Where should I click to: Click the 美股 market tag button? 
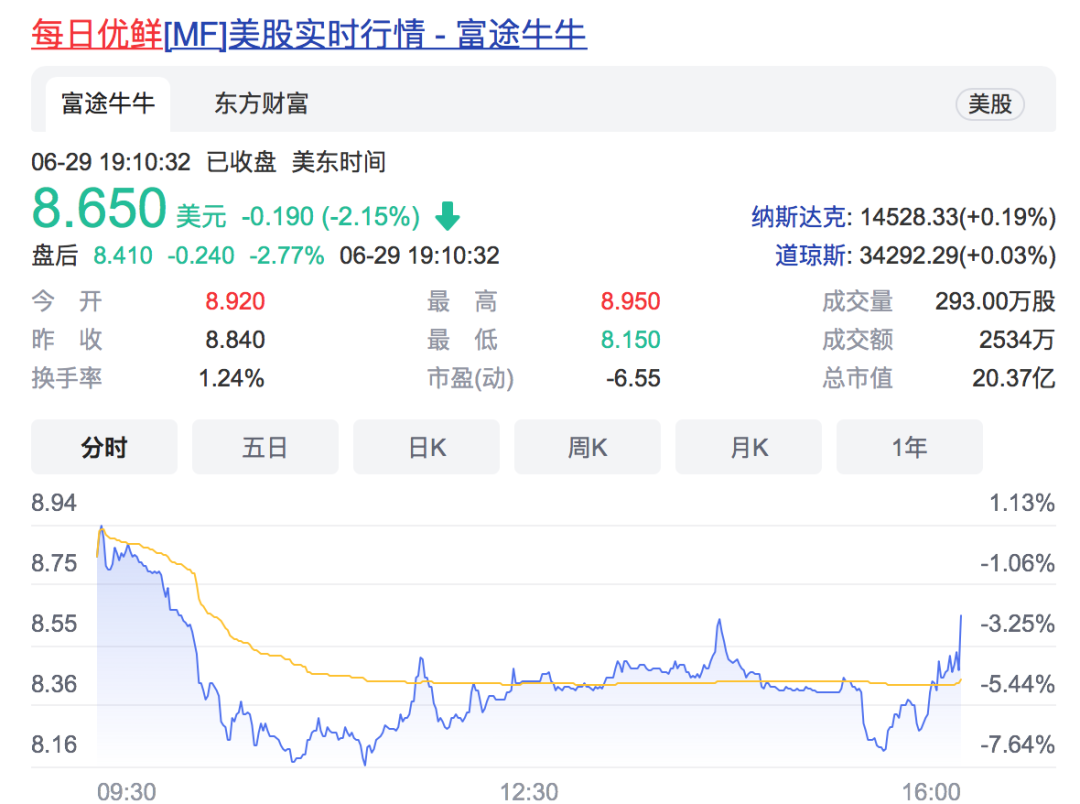pos(990,104)
